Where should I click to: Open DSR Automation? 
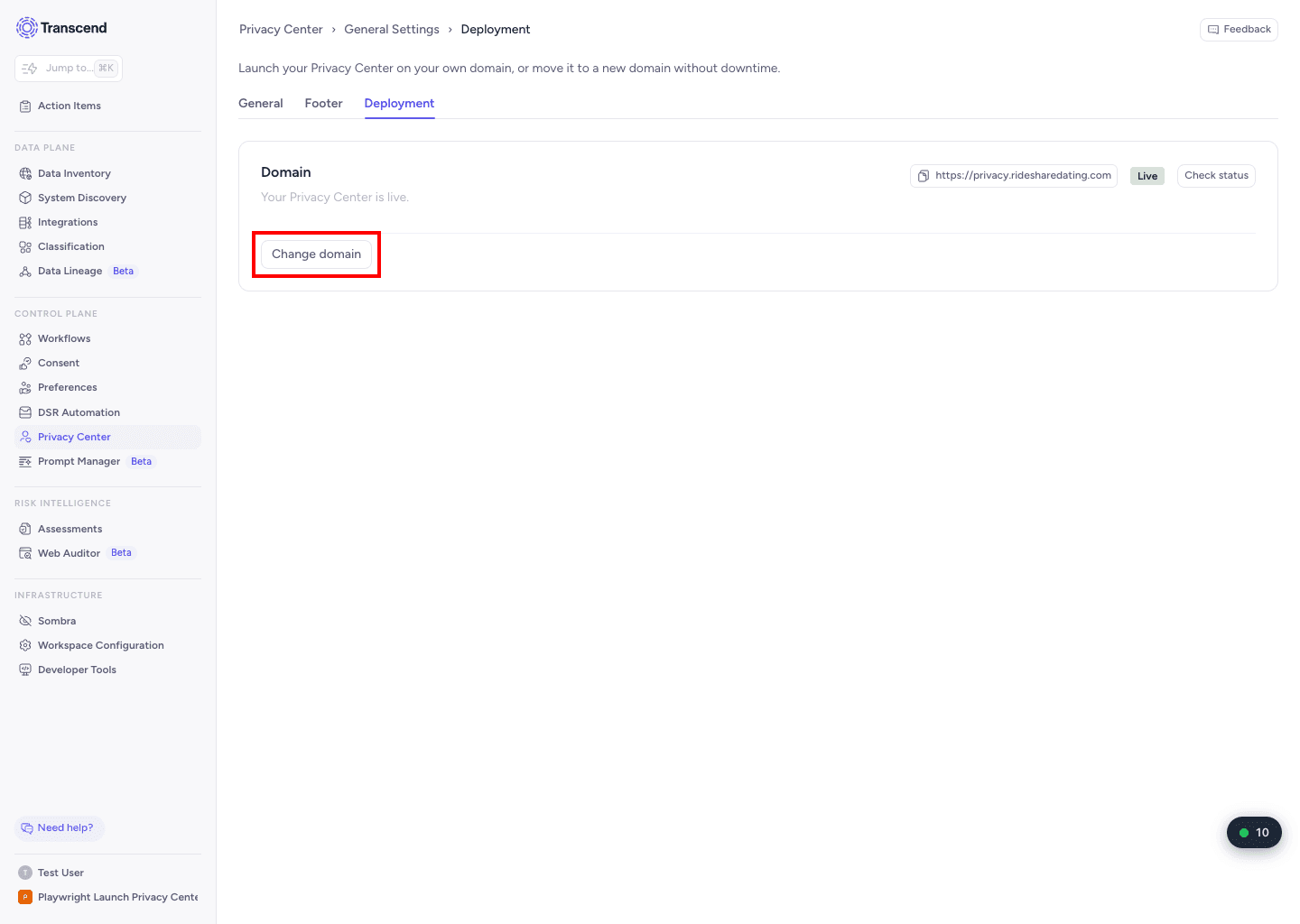[107, 412]
